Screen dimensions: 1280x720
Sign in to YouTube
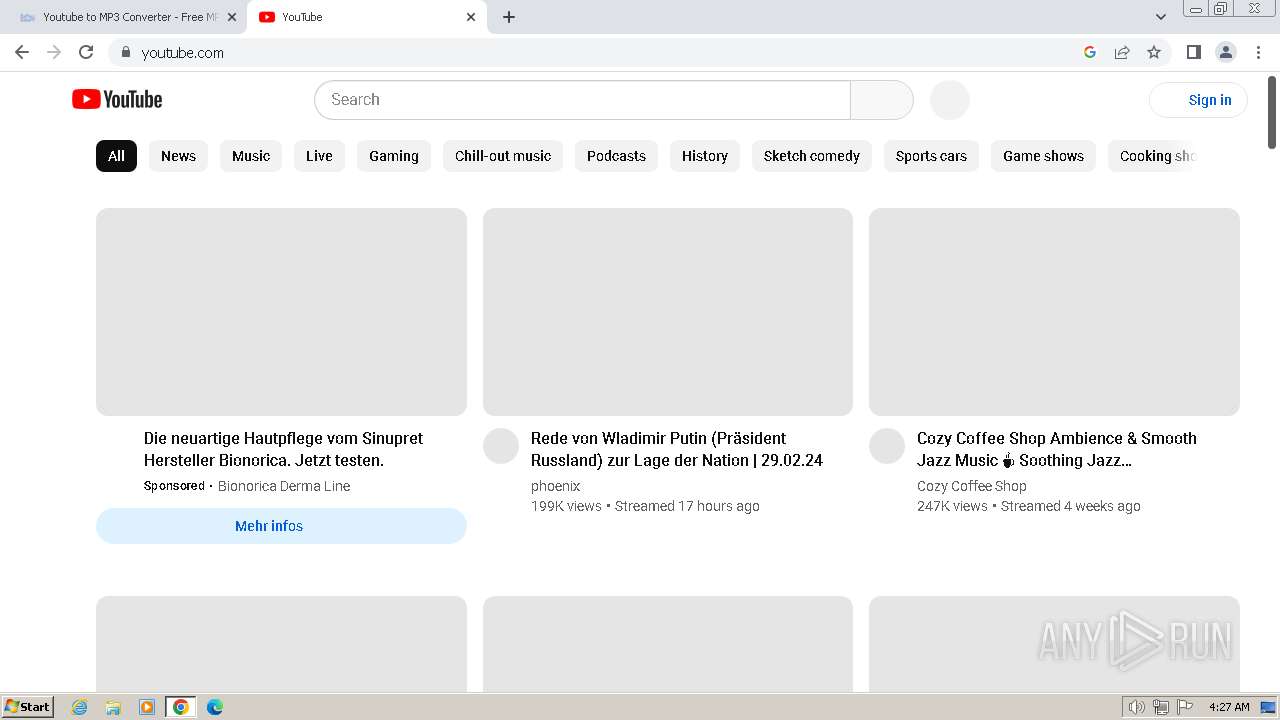pyautogui.click(x=1198, y=100)
